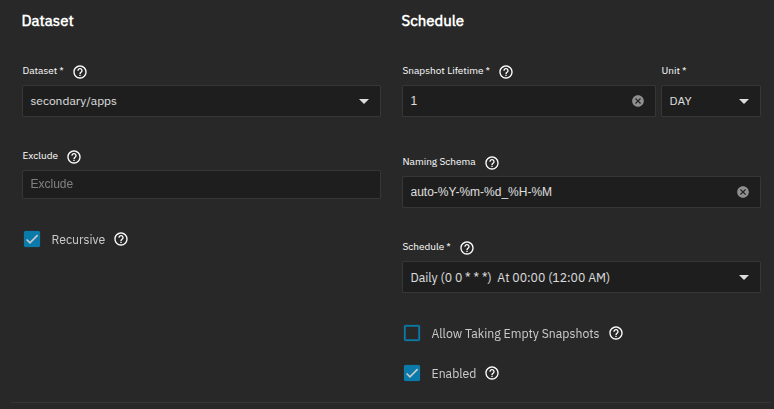This screenshot has width=774, height=409.
Task: Show Naming Schema help information
Action: 491,163
